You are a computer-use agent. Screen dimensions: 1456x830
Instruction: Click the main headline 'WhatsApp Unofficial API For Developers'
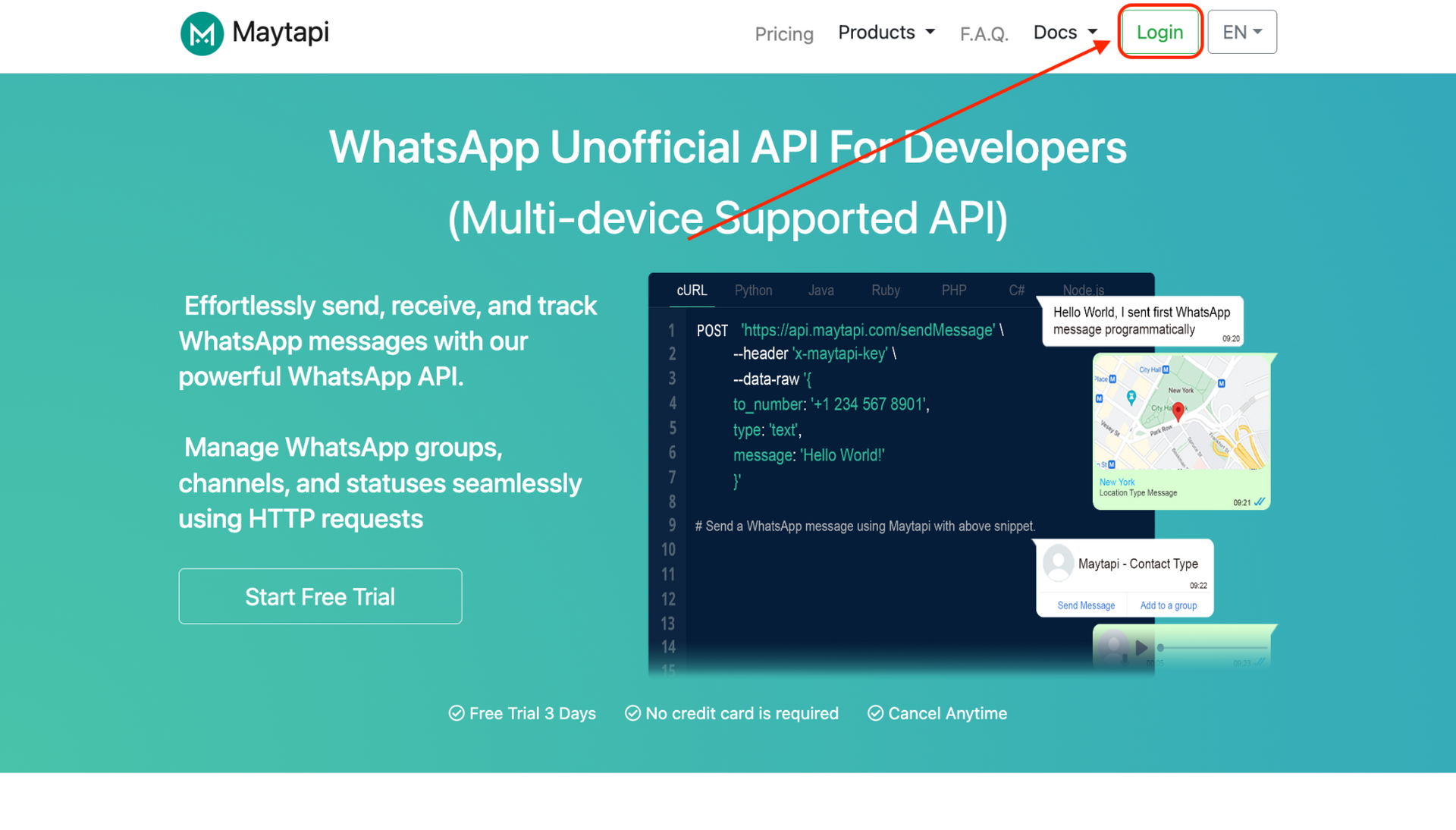click(x=728, y=146)
